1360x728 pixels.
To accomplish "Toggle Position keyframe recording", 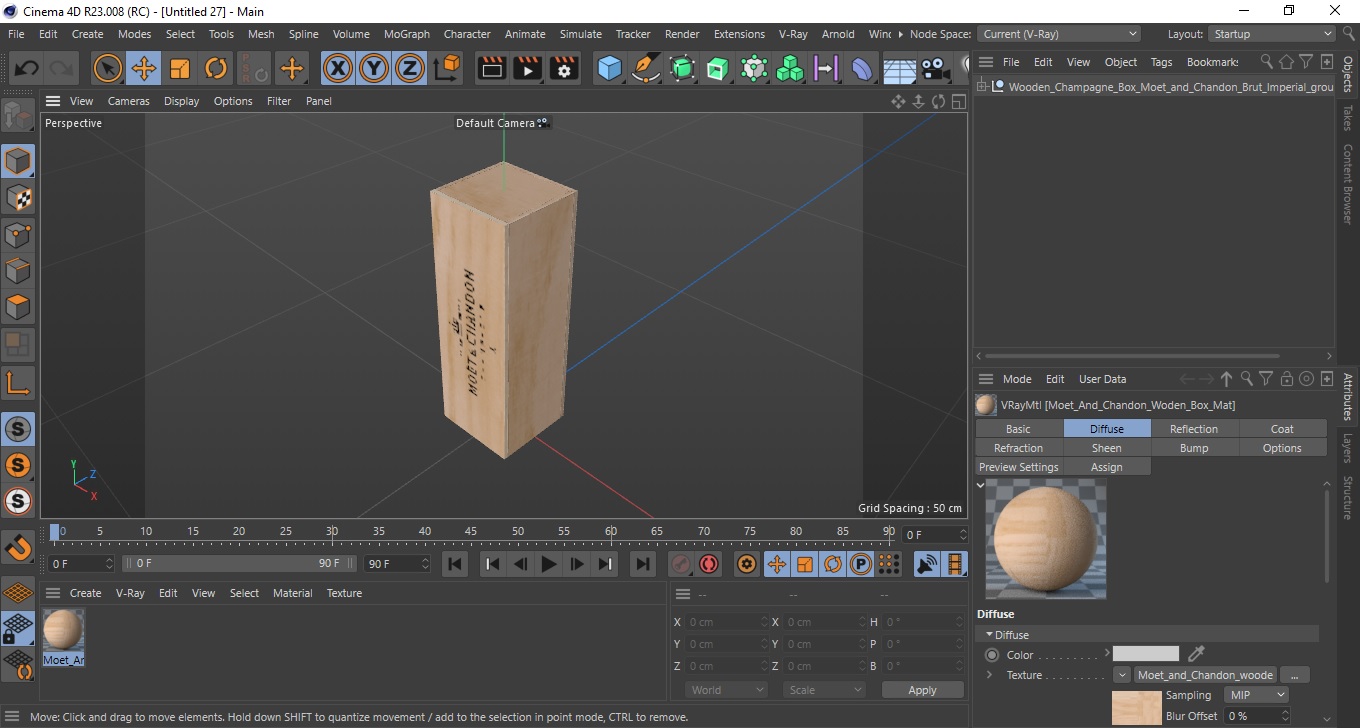I will click(x=776, y=564).
